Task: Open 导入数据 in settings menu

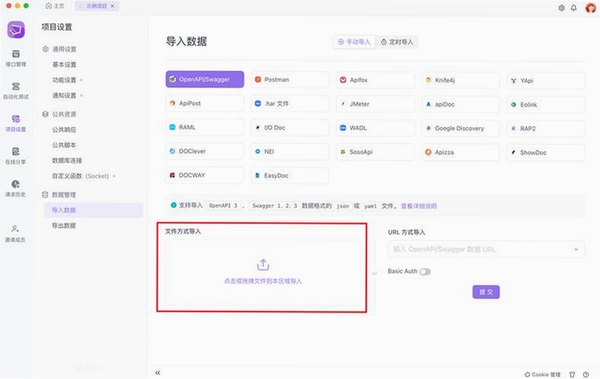Action: [x=93, y=210]
